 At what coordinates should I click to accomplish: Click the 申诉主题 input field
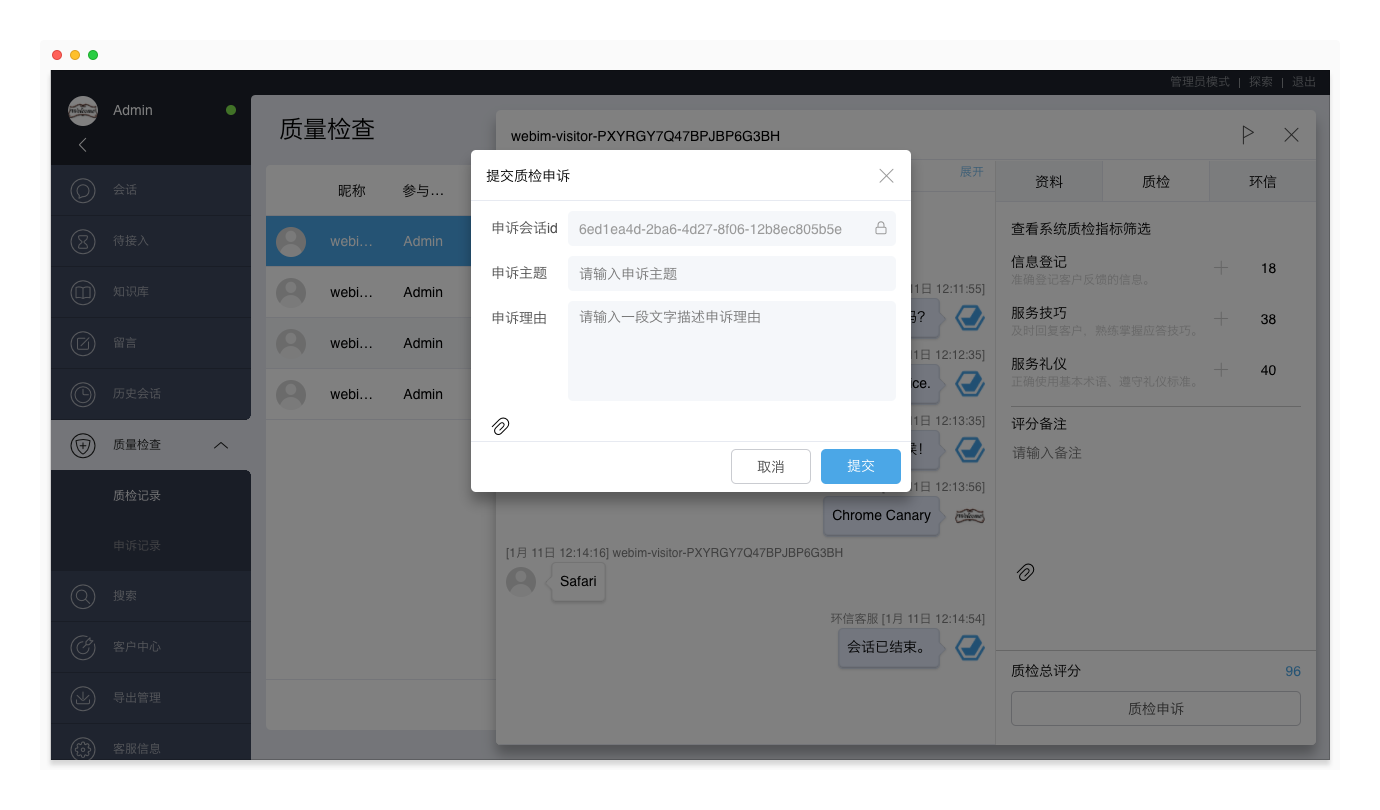point(731,274)
